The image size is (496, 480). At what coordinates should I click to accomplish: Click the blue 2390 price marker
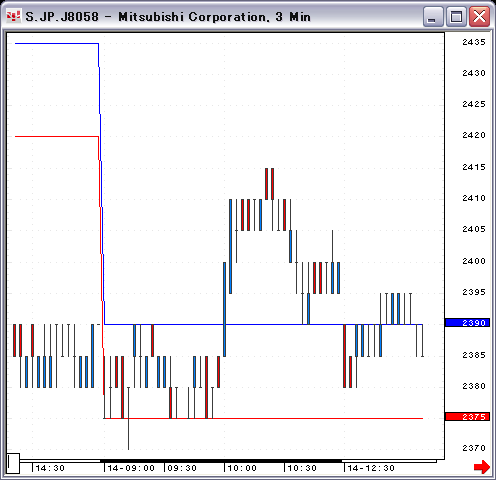pyautogui.click(x=467, y=323)
